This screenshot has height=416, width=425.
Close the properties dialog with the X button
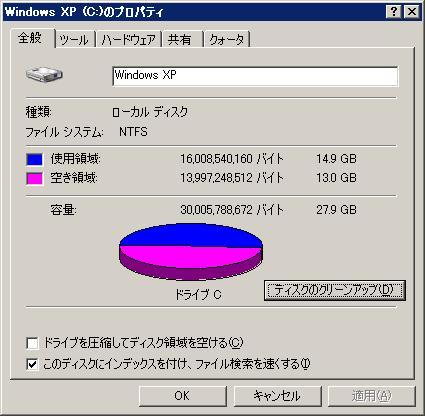(x=412, y=12)
